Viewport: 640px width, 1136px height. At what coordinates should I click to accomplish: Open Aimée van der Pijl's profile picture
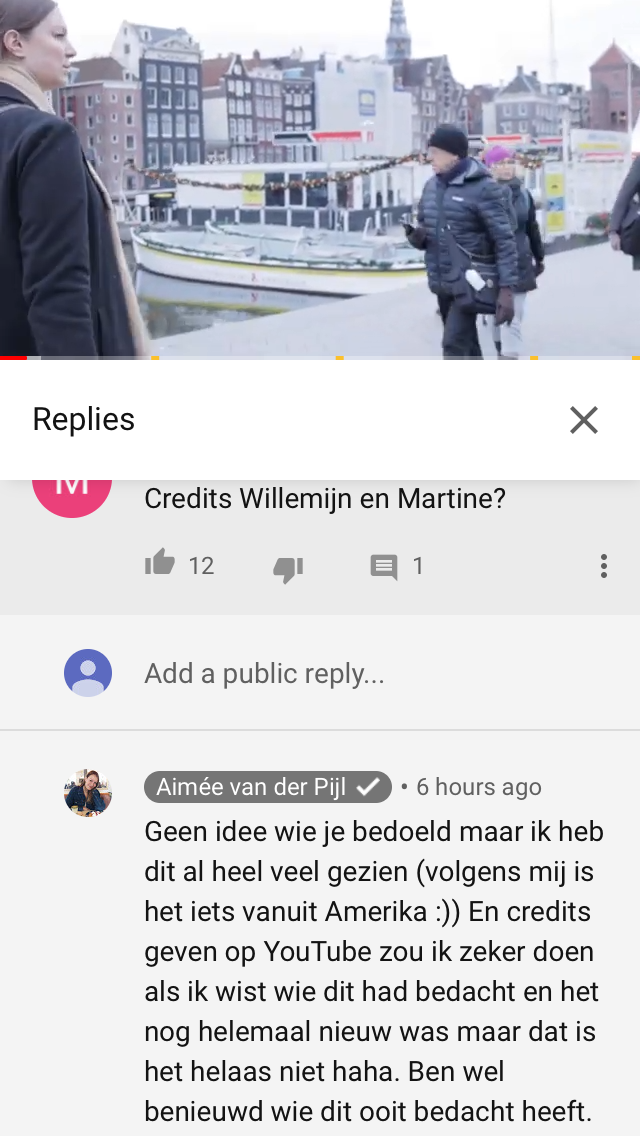click(88, 793)
